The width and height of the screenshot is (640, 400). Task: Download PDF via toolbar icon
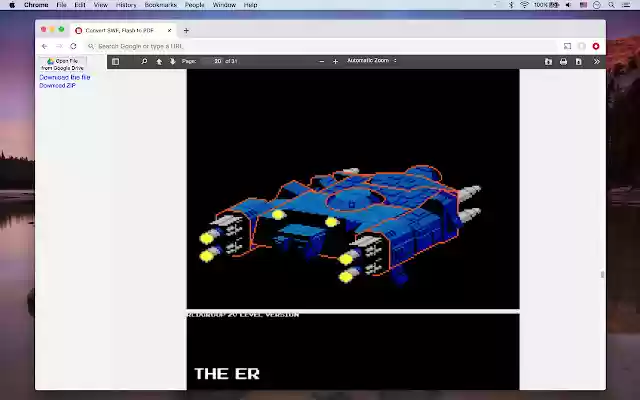pyautogui.click(x=578, y=62)
